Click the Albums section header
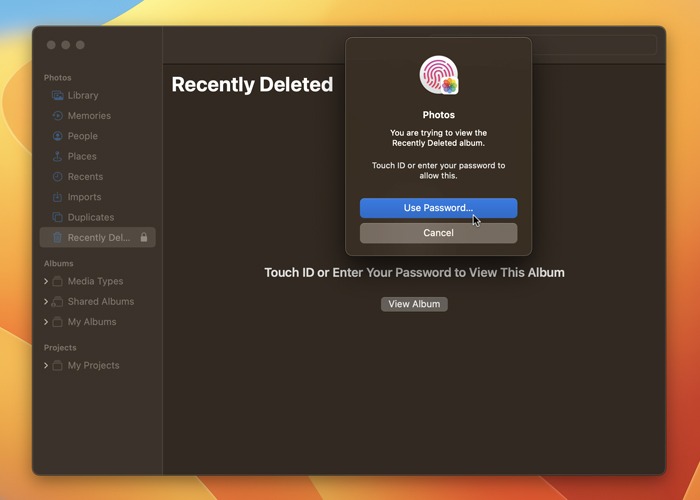 (58, 263)
